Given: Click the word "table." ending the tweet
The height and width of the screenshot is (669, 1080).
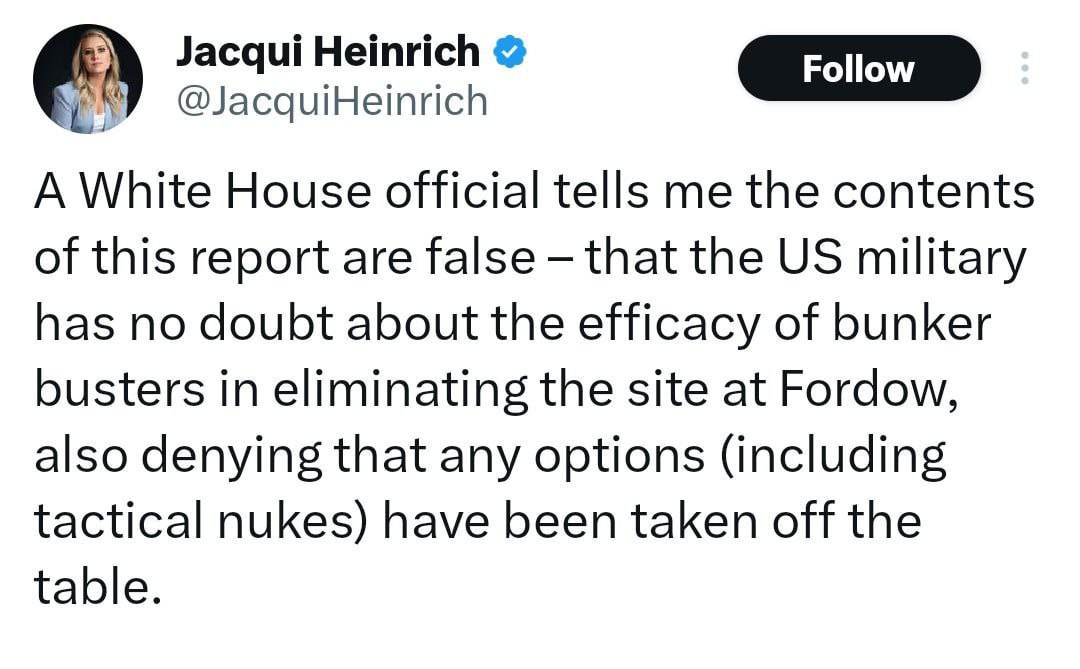Looking at the screenshot, I should pos(97,587).
